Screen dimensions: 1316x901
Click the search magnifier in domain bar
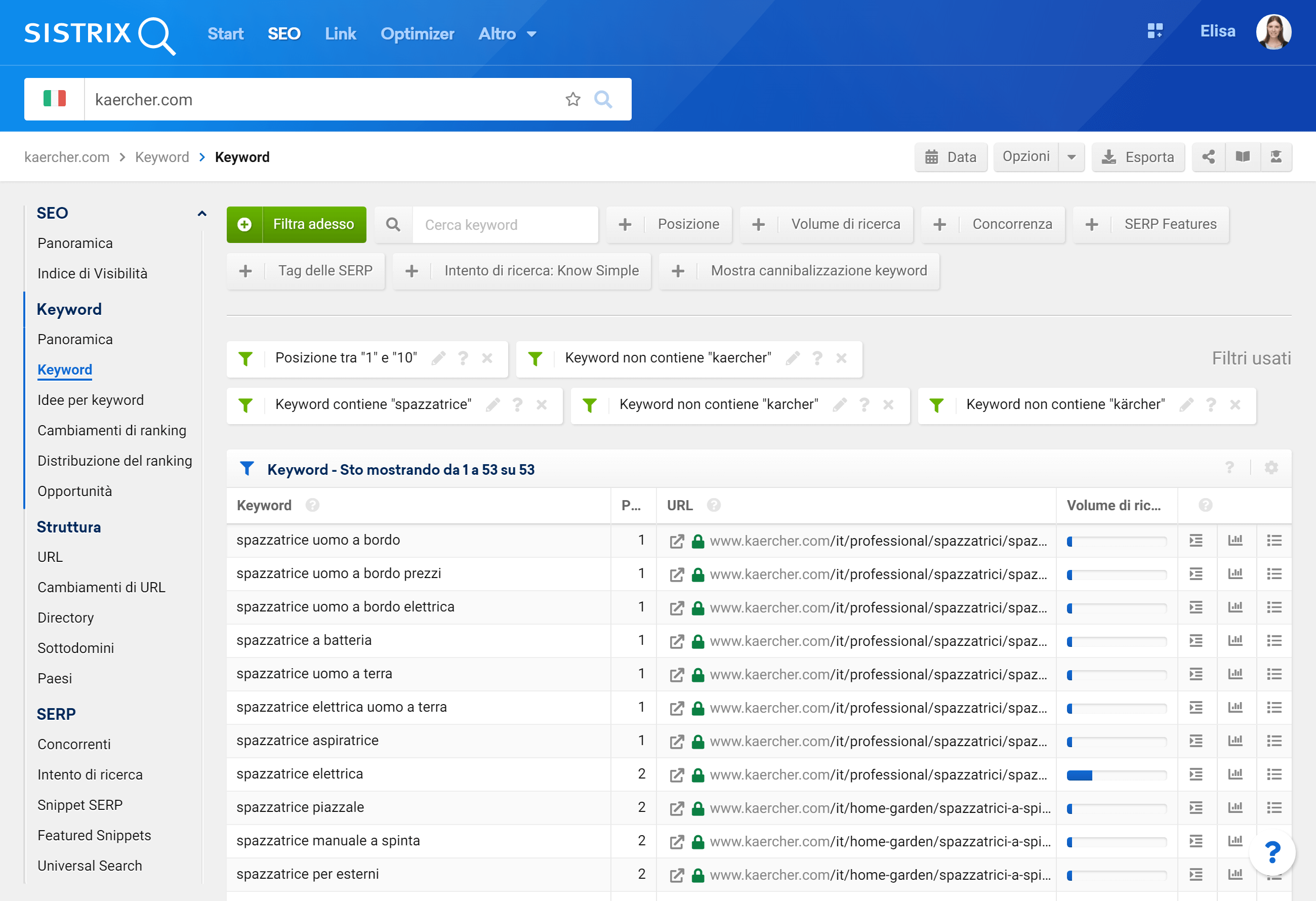[x=603, y=100]
